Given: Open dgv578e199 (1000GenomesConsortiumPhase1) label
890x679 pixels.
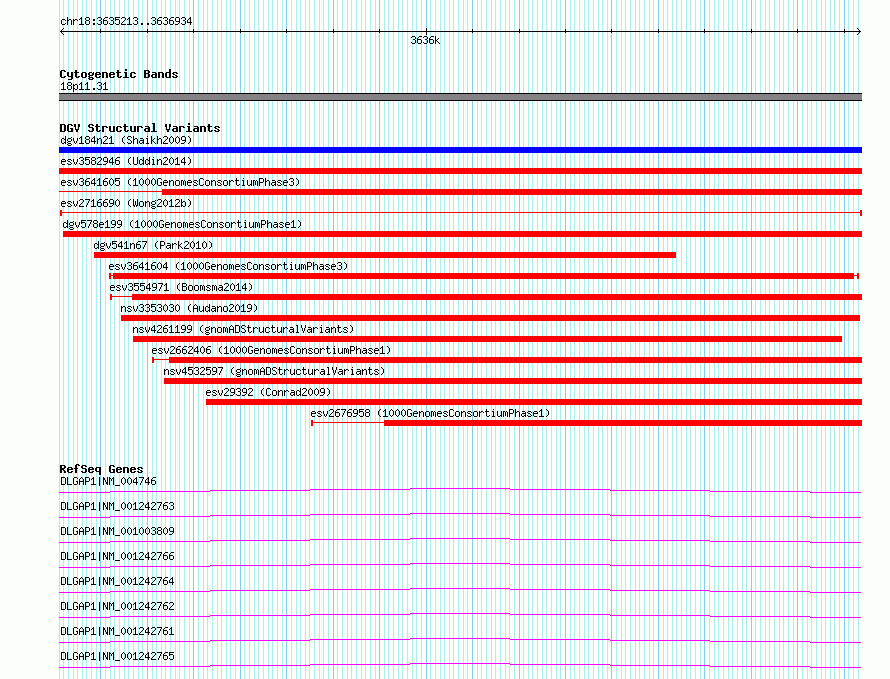Looking at the screenshot, I should 182,224.
